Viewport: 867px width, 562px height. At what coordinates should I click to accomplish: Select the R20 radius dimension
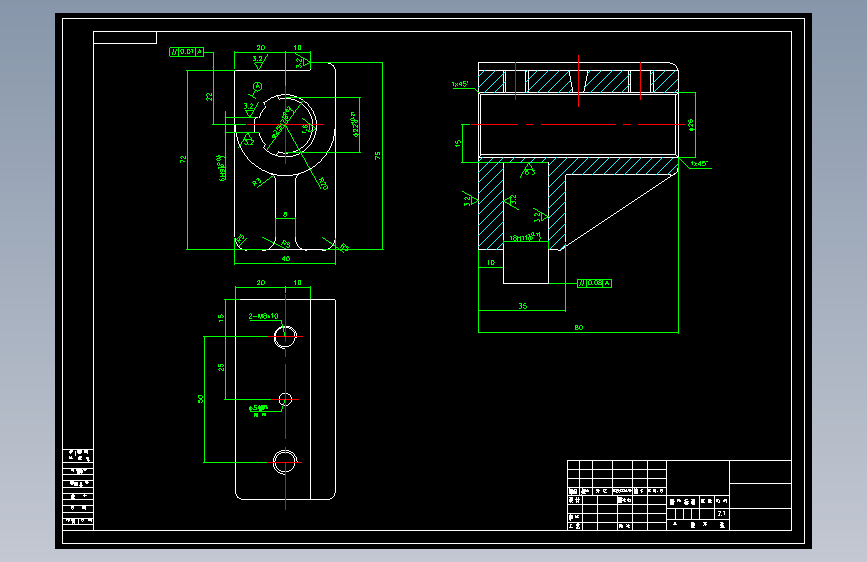323,184
